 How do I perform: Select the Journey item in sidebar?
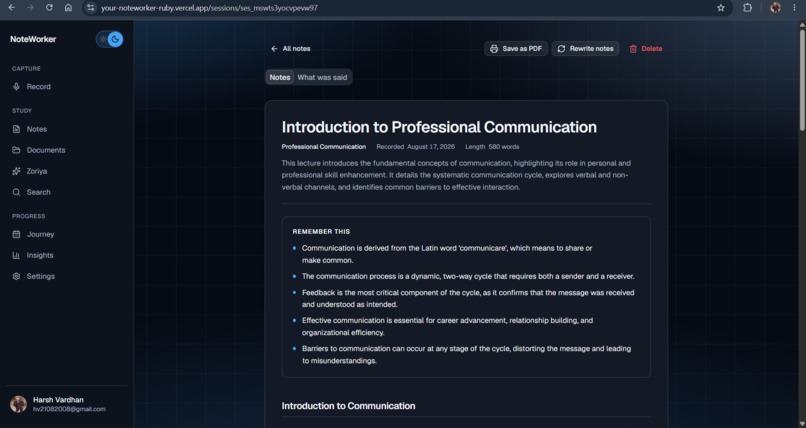pos(67,234)
